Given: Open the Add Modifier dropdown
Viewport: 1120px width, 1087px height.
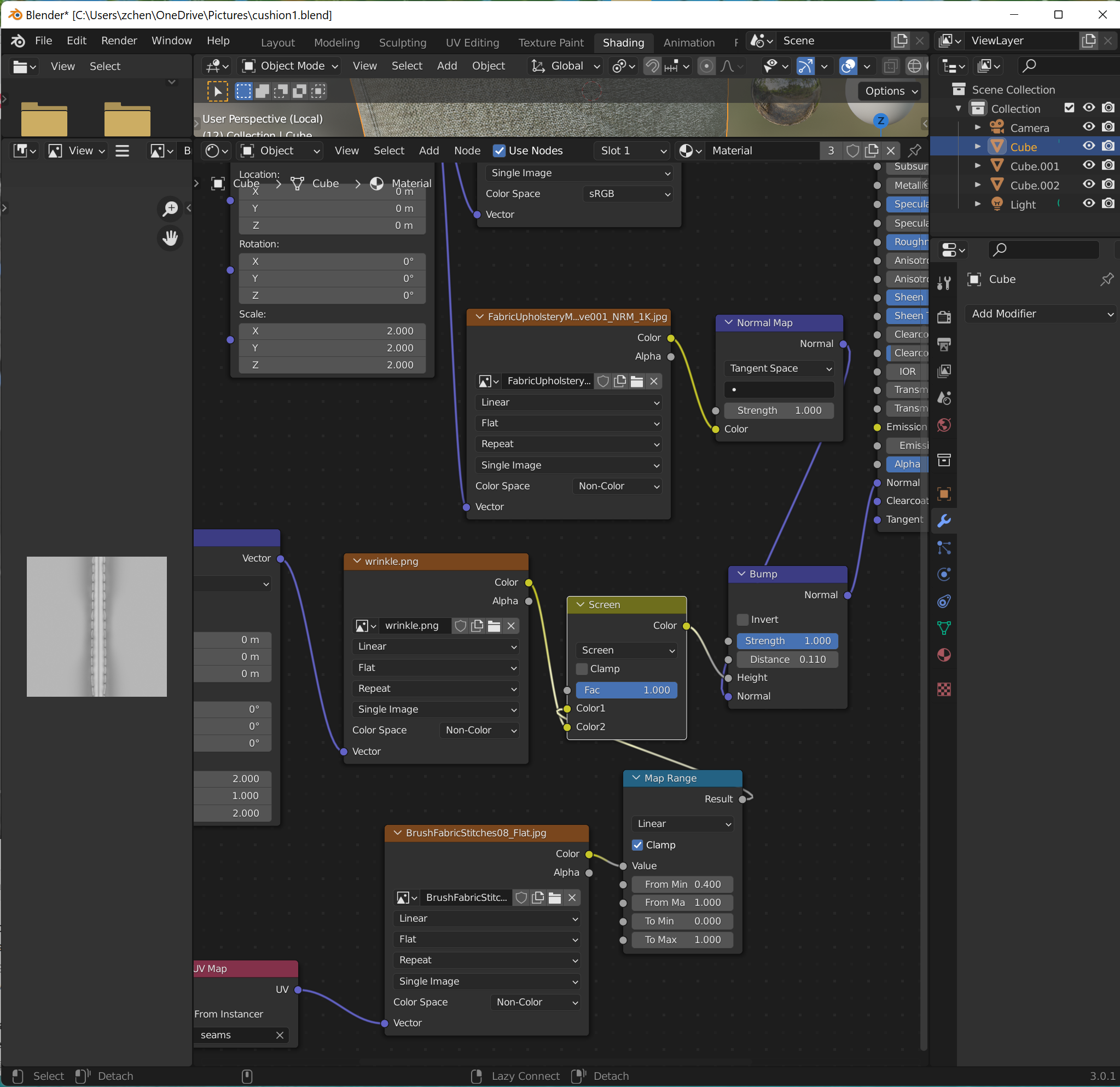Looking at the screenshot, I should pos(1041,314).
